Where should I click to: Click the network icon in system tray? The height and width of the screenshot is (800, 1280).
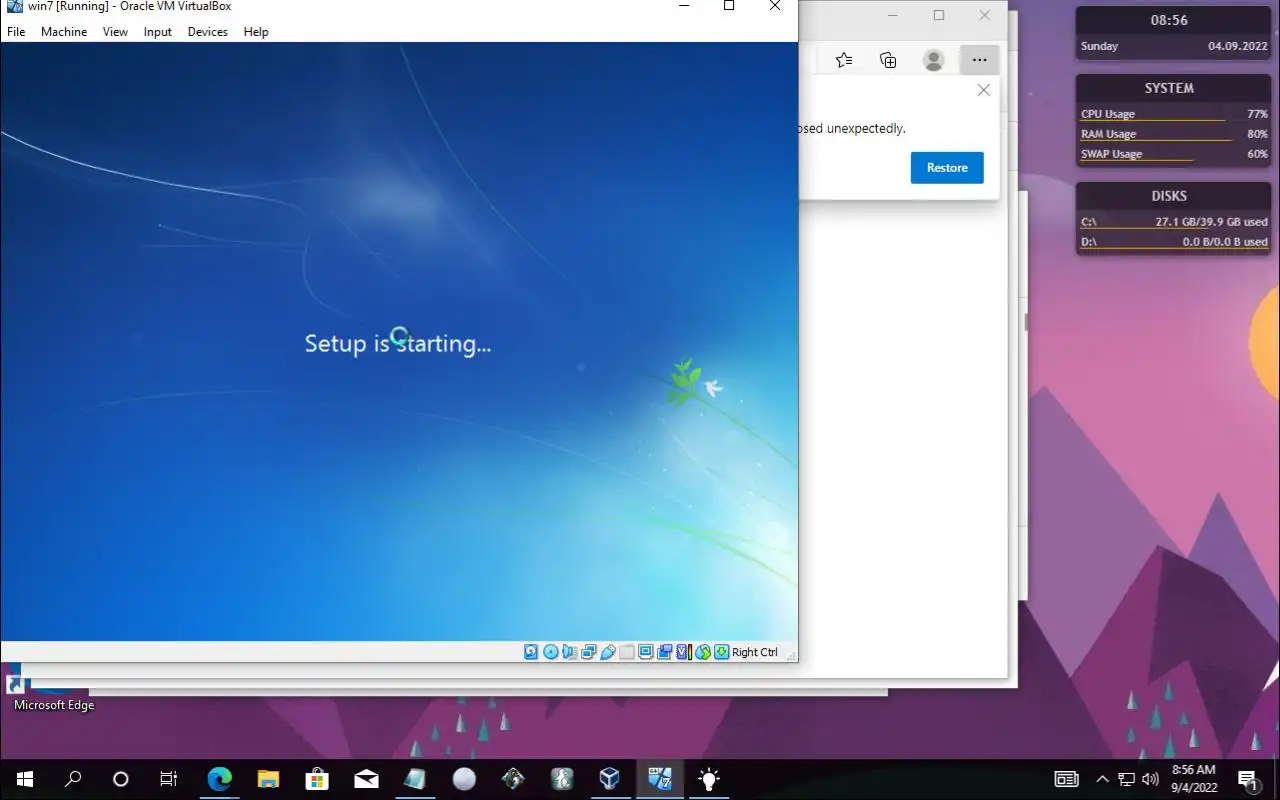[1126, 779]
